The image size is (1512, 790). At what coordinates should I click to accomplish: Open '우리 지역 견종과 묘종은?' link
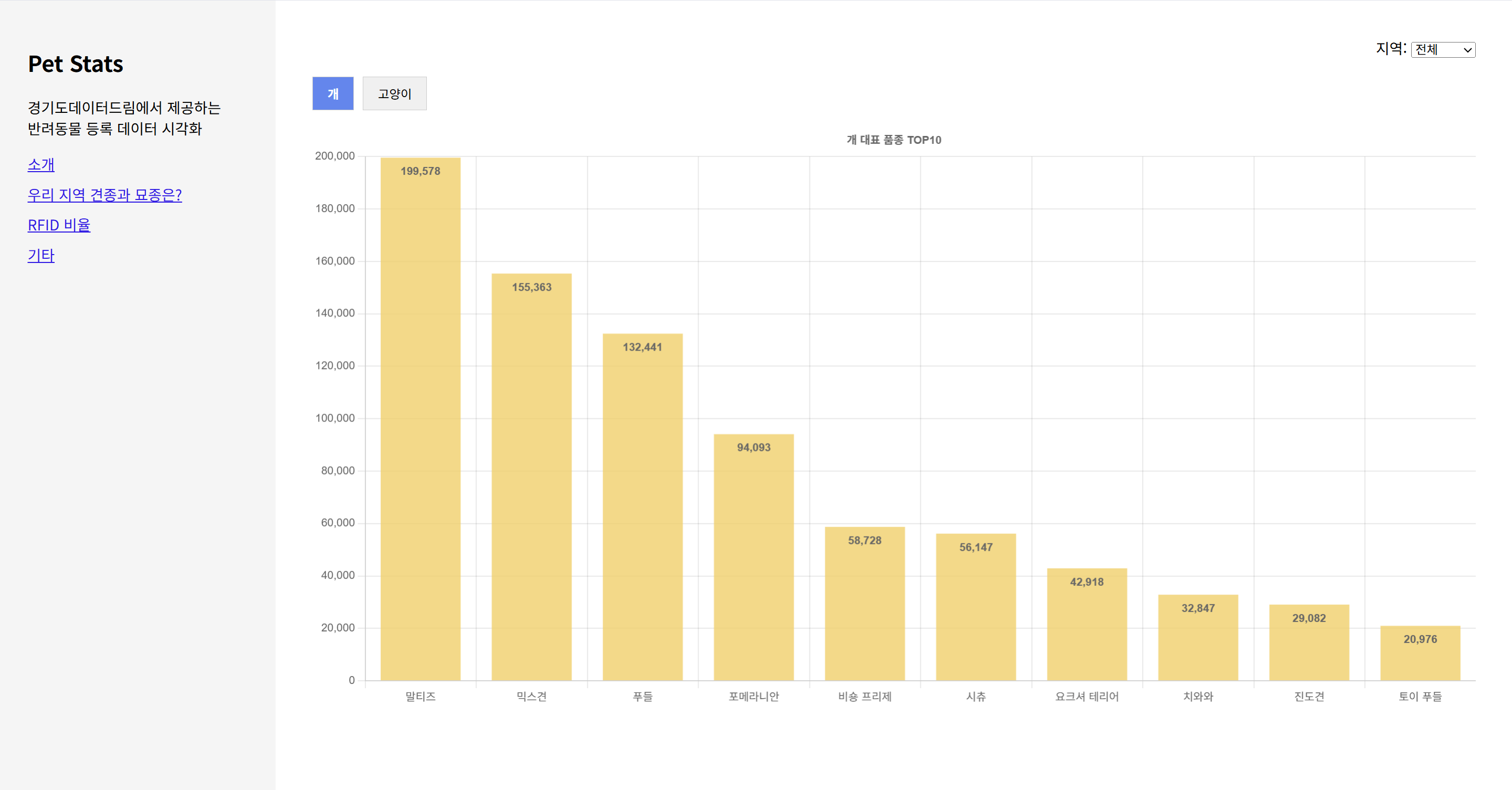pyautogui.click(x=104, y=195)
